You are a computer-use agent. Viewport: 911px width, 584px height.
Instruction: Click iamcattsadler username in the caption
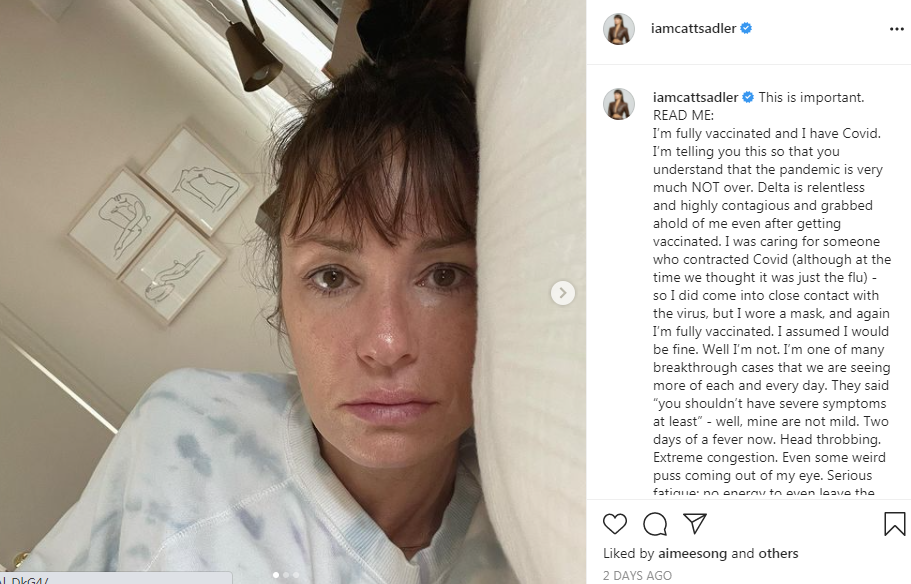695,97
